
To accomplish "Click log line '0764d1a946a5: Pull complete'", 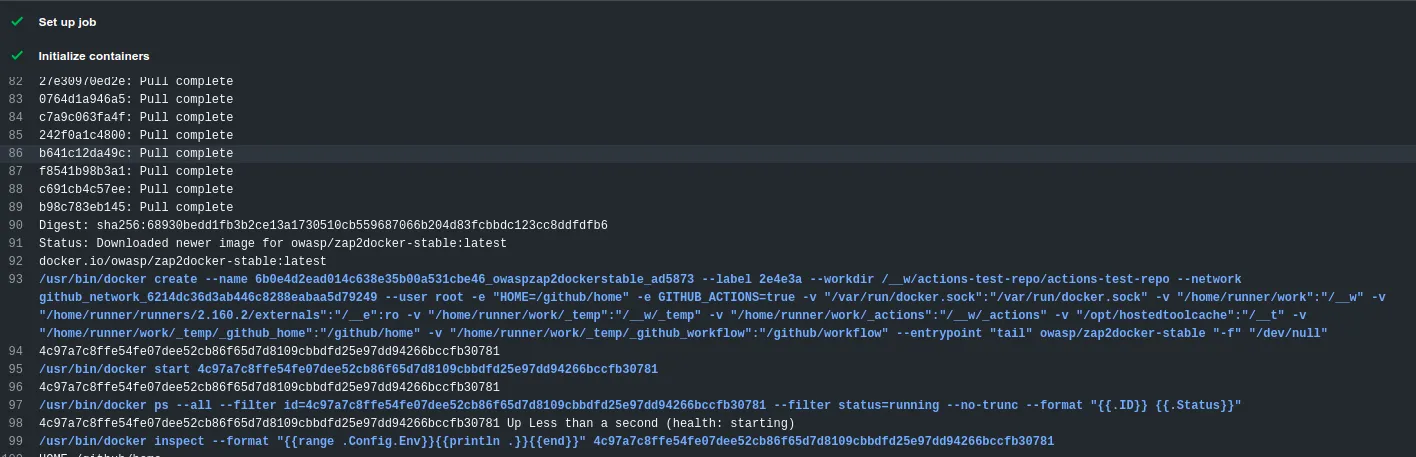I will pyautogui.click(x=136, y=99).
